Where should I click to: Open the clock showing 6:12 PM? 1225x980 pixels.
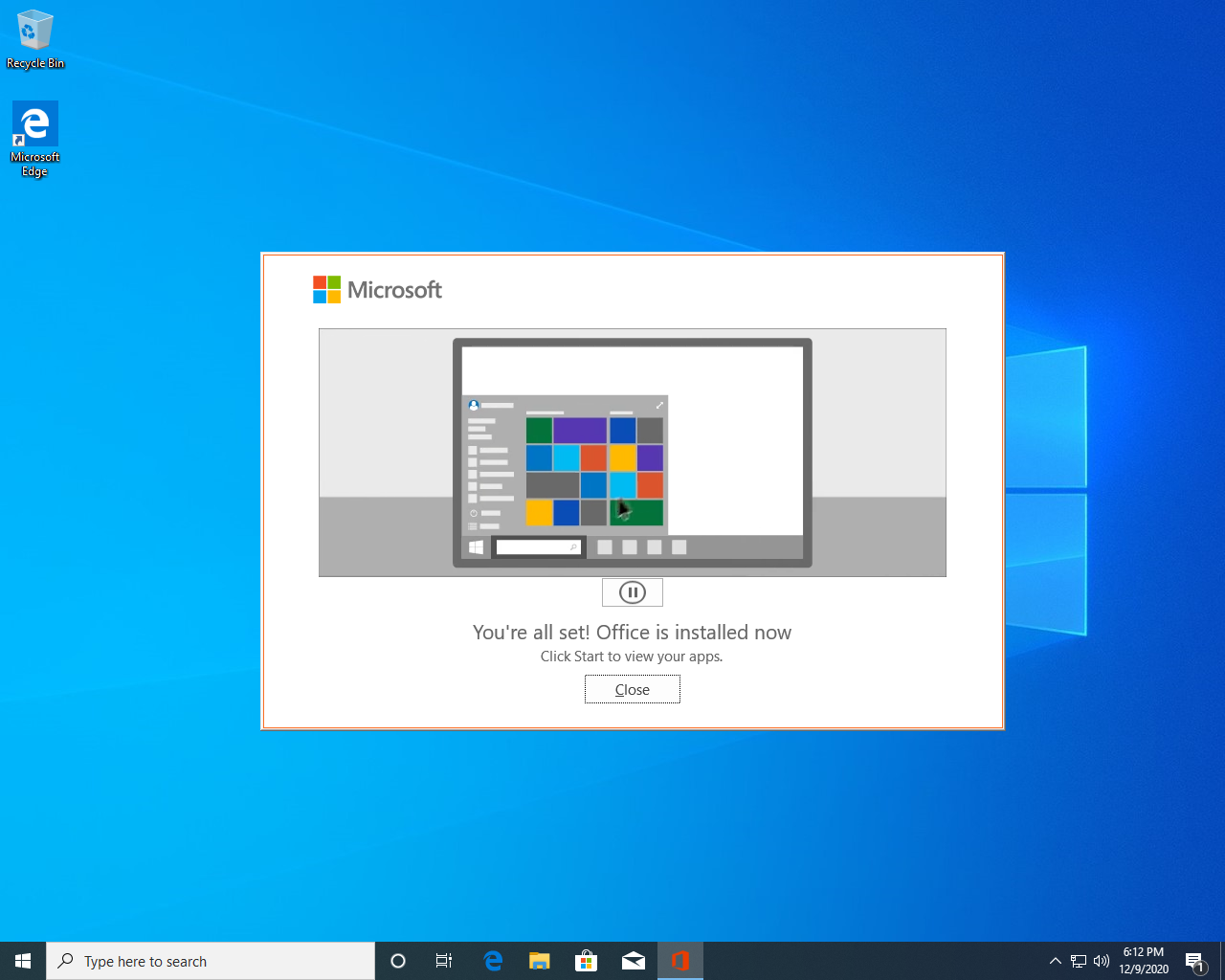tap(1144, 961)
